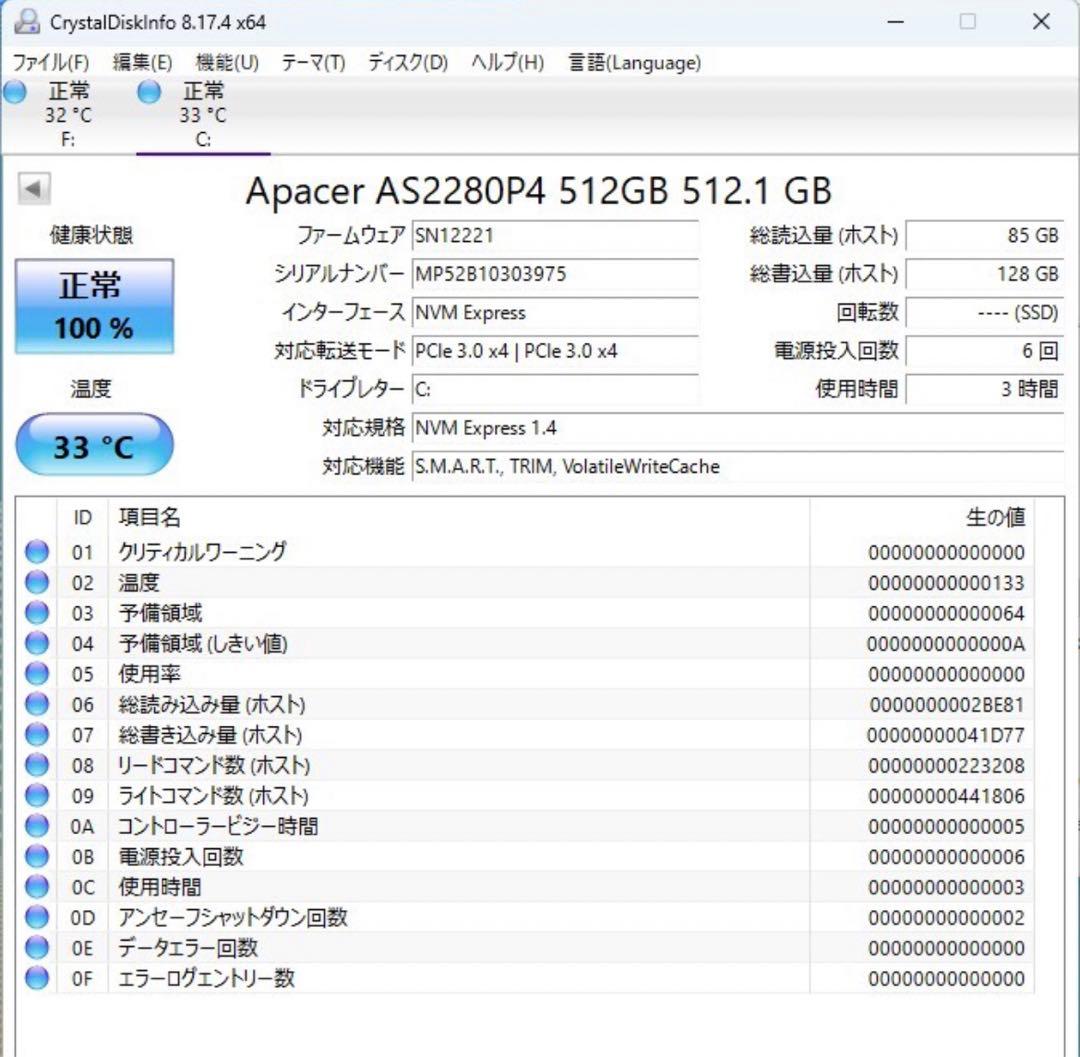Select the blue status indicator for クリティカルワーニング

(x=36, y=551)
